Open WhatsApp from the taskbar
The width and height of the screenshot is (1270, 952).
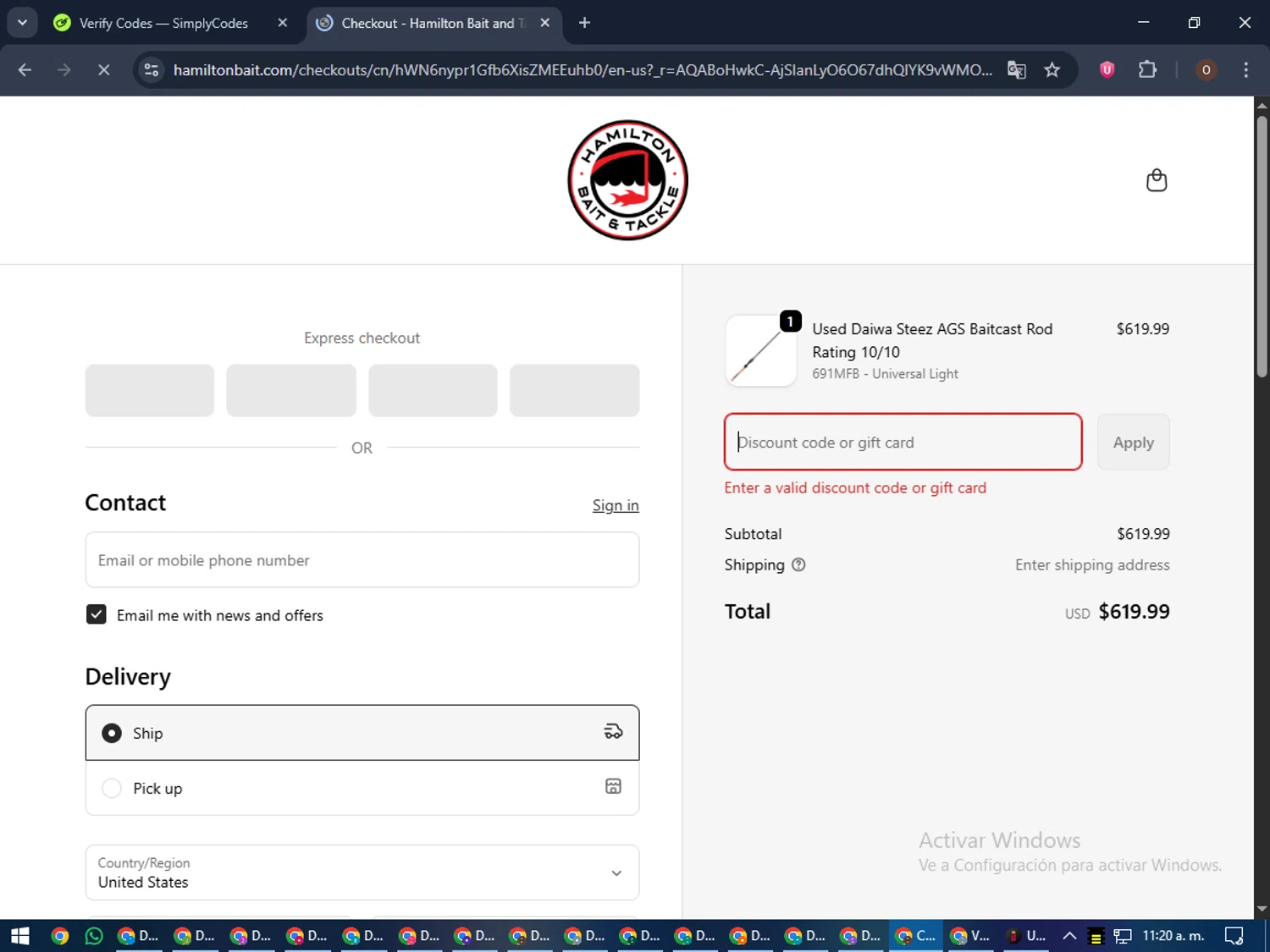pos(94,936)
